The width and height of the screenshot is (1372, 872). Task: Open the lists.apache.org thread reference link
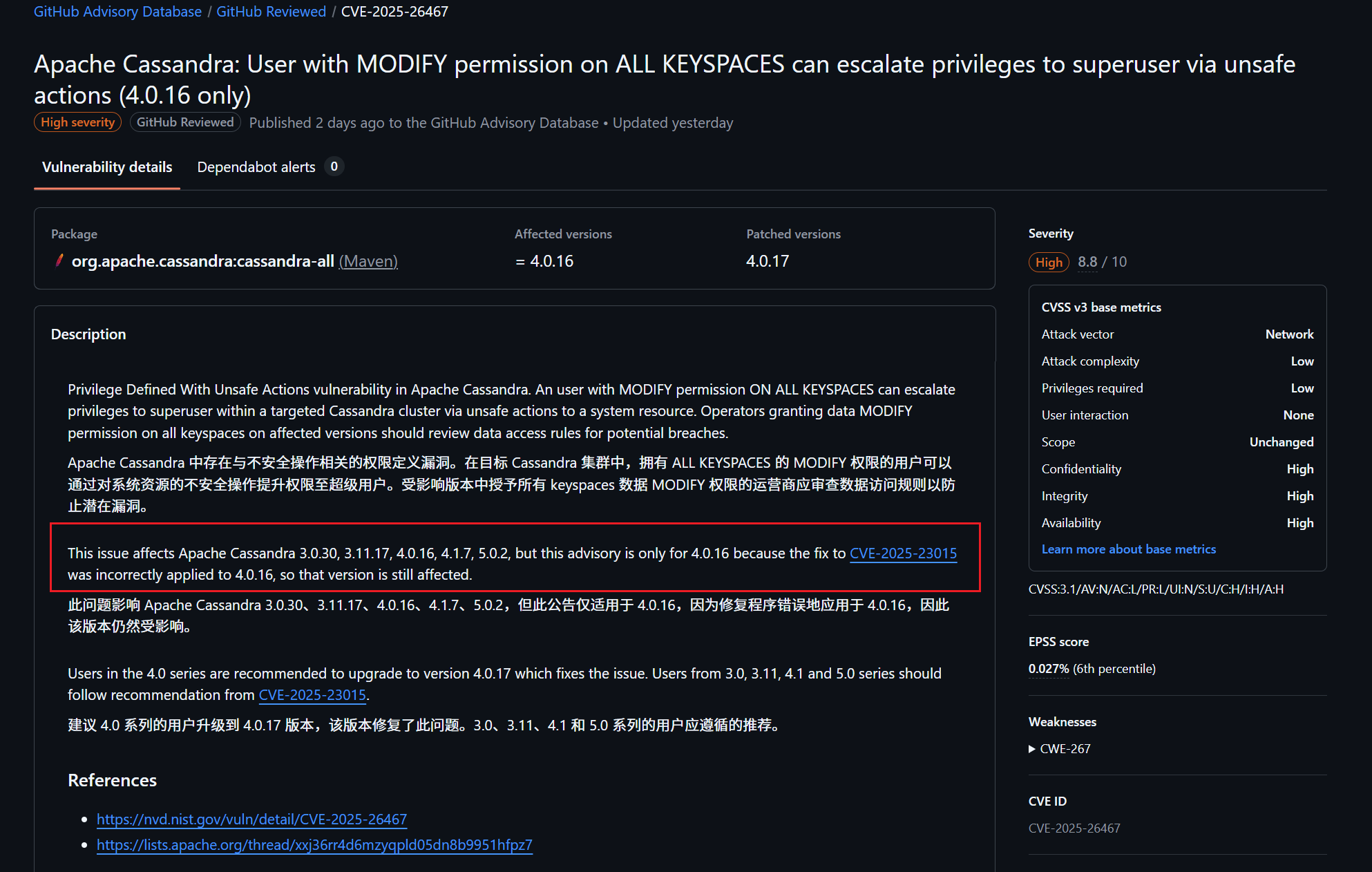tap(314, 845)
